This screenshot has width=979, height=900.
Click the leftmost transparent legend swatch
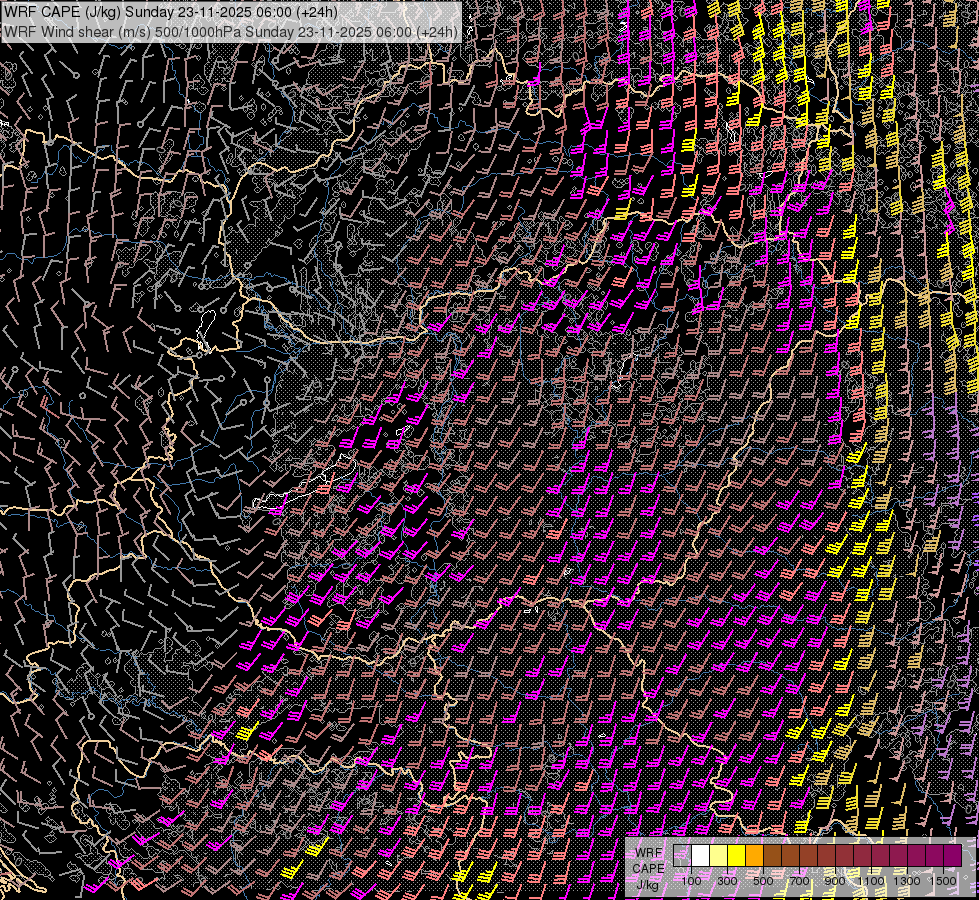(x=683, y=856)
